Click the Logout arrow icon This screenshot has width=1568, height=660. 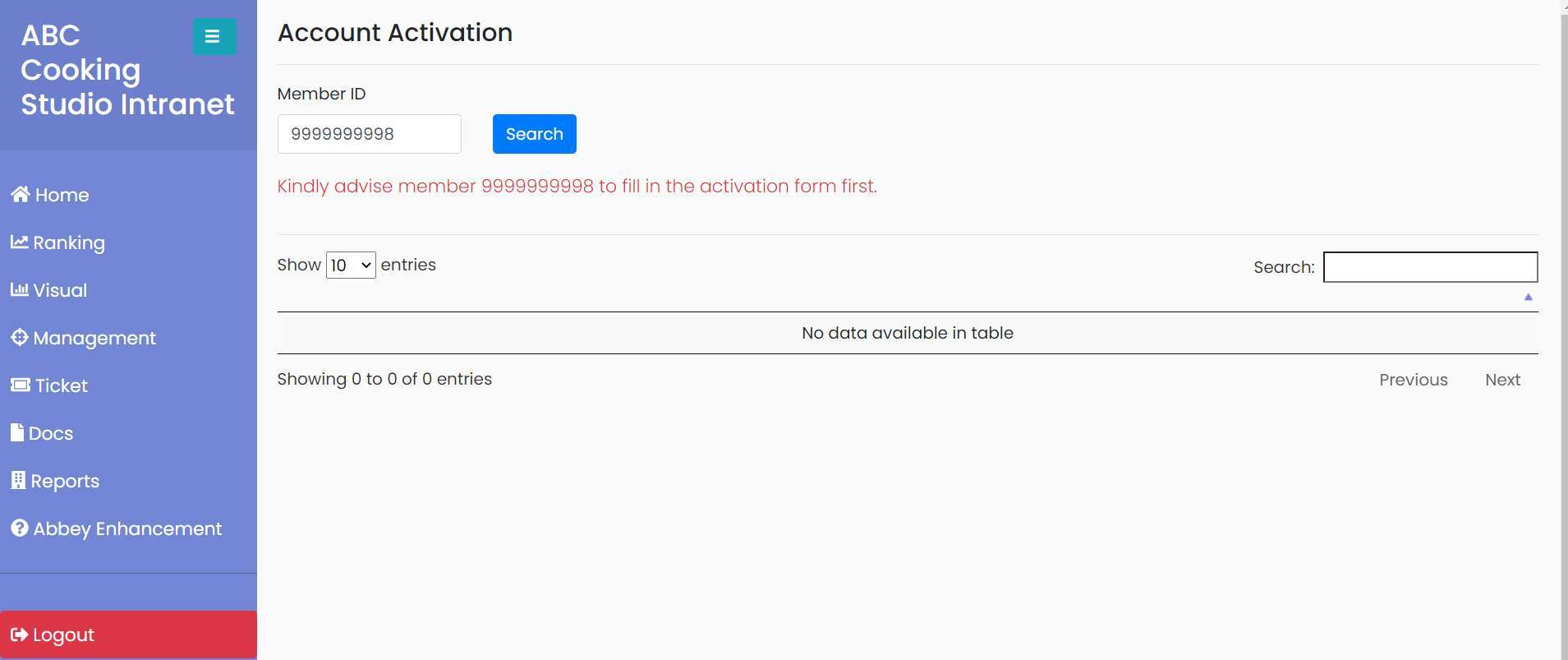(20, 635)
